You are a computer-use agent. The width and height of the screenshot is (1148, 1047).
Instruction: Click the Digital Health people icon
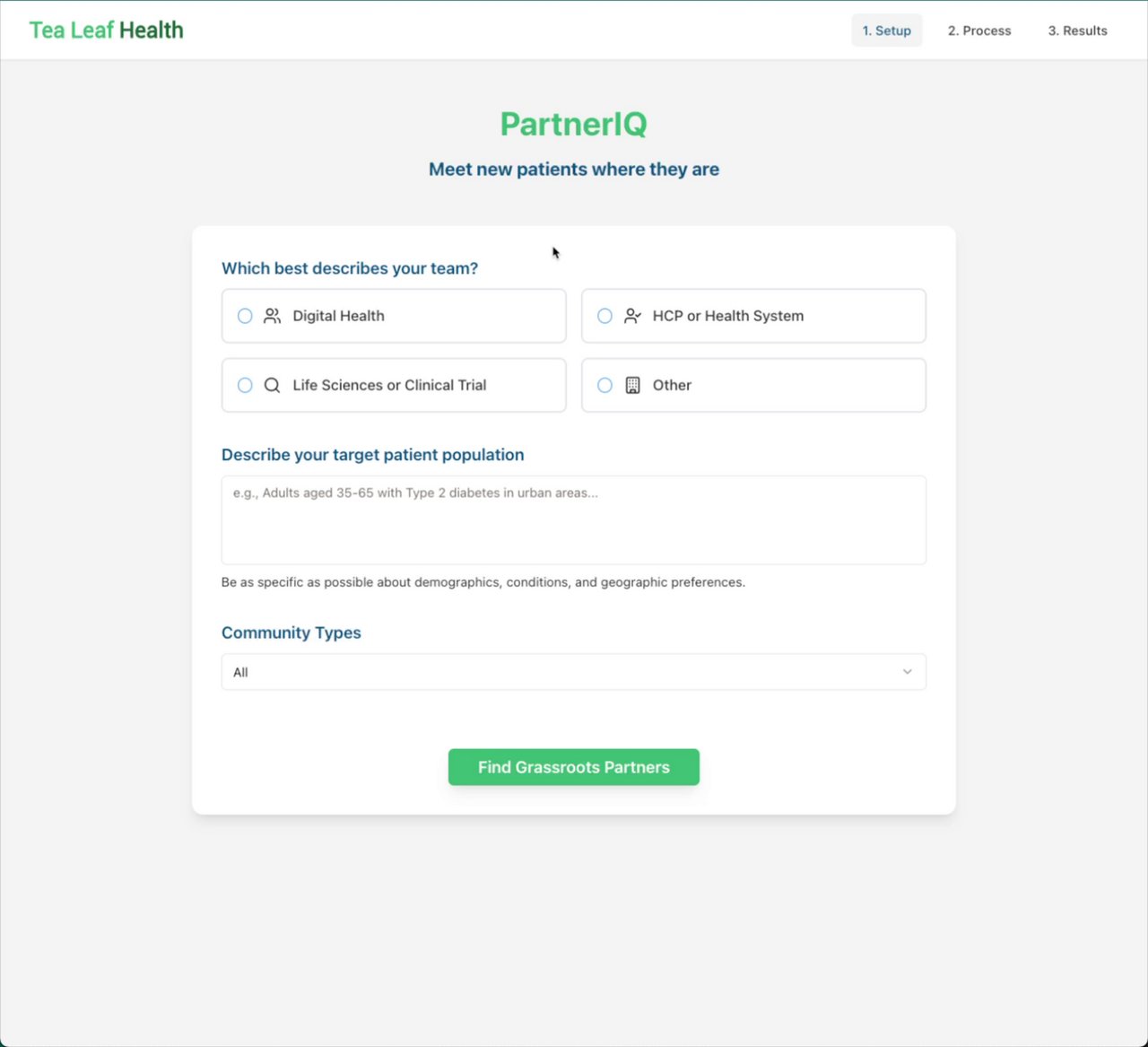(x=272, y=316)
